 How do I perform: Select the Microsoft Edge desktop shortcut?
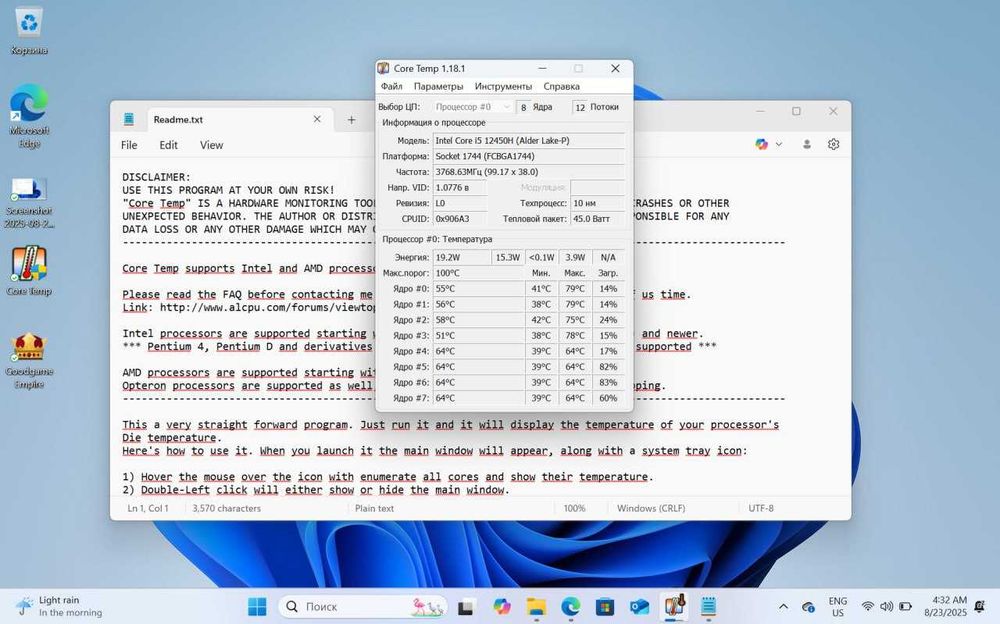[x=29, y=116]
